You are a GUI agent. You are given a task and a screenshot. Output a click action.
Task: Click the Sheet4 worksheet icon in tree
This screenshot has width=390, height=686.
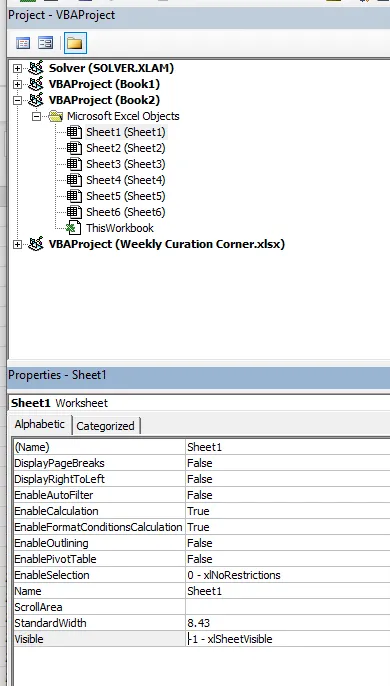[74, 180]
